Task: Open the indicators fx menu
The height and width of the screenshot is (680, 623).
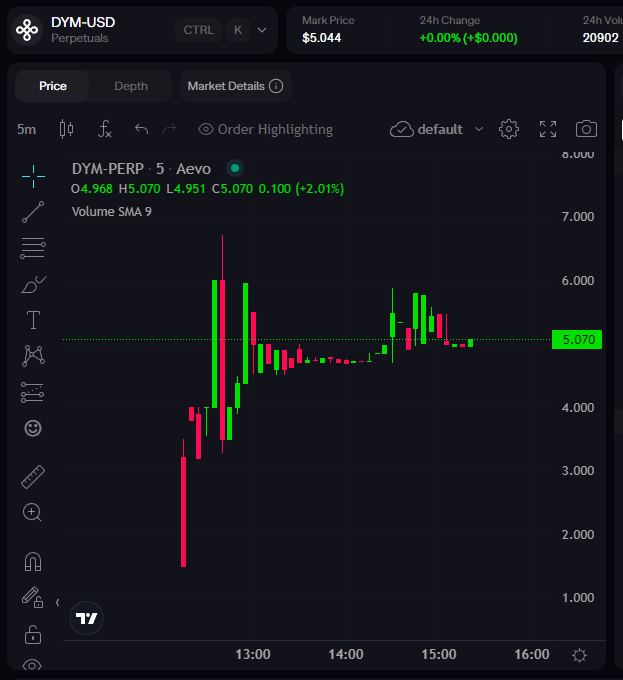Action: tap(104, 129)
